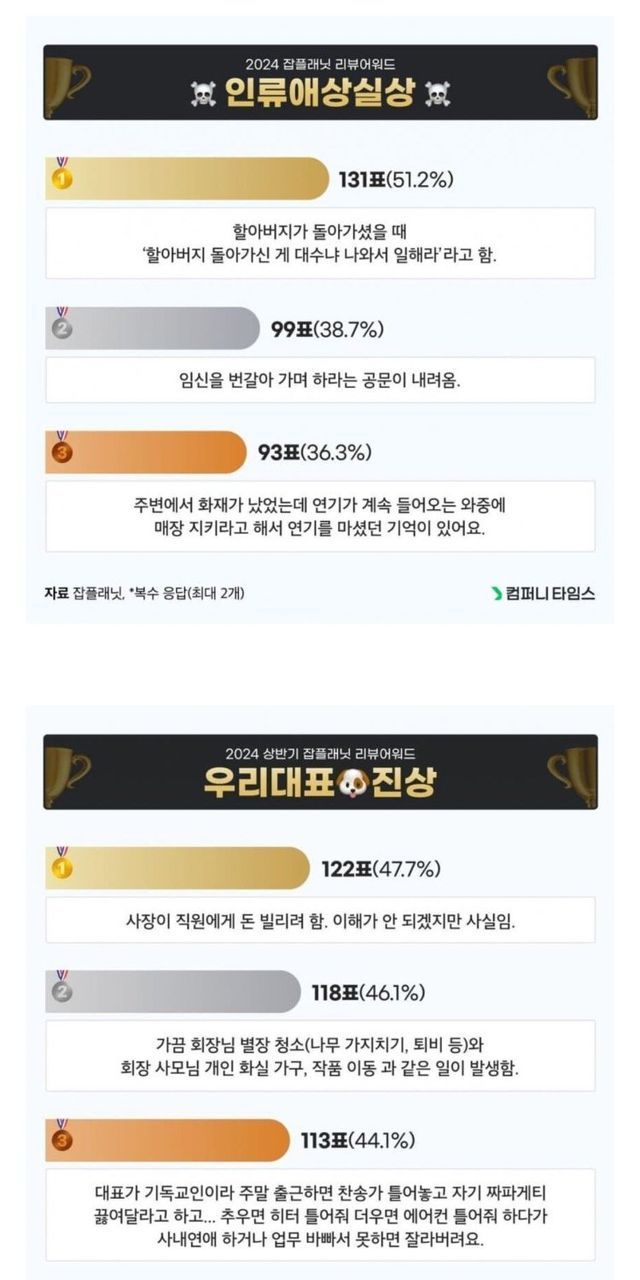Click the right skull icon beside 인류애상실상
The height and width of the screenshot is (1280, 640).
tap(438, 96)
